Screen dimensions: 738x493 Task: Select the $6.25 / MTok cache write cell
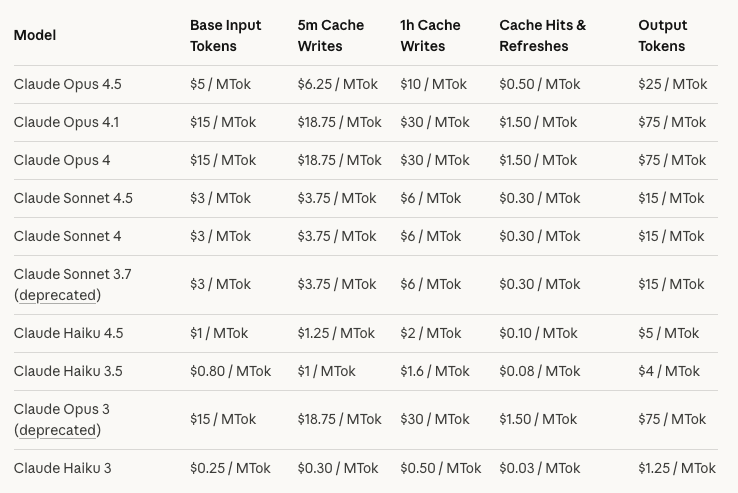pos(337,84)
